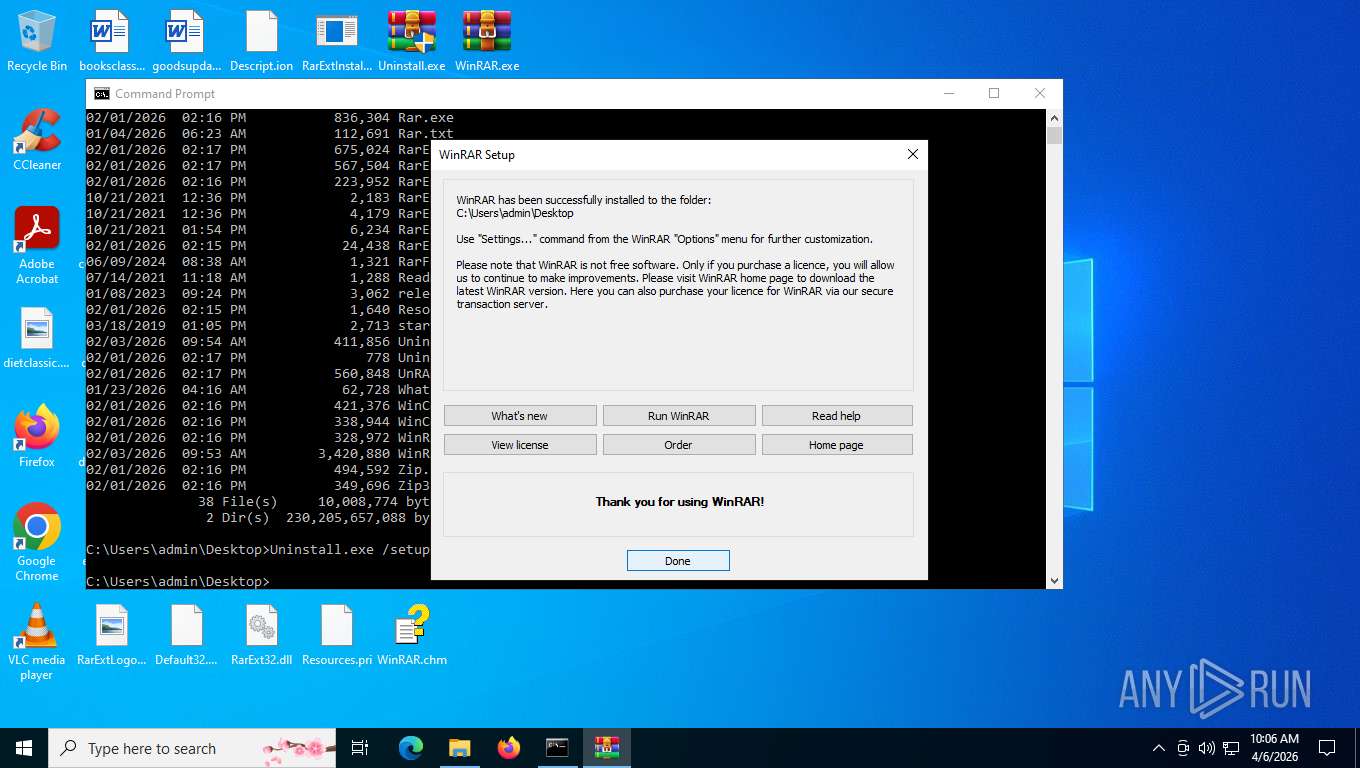Switch to Command Prompt taskbar button
1360x768 pixels.
(x=557, y=748)
